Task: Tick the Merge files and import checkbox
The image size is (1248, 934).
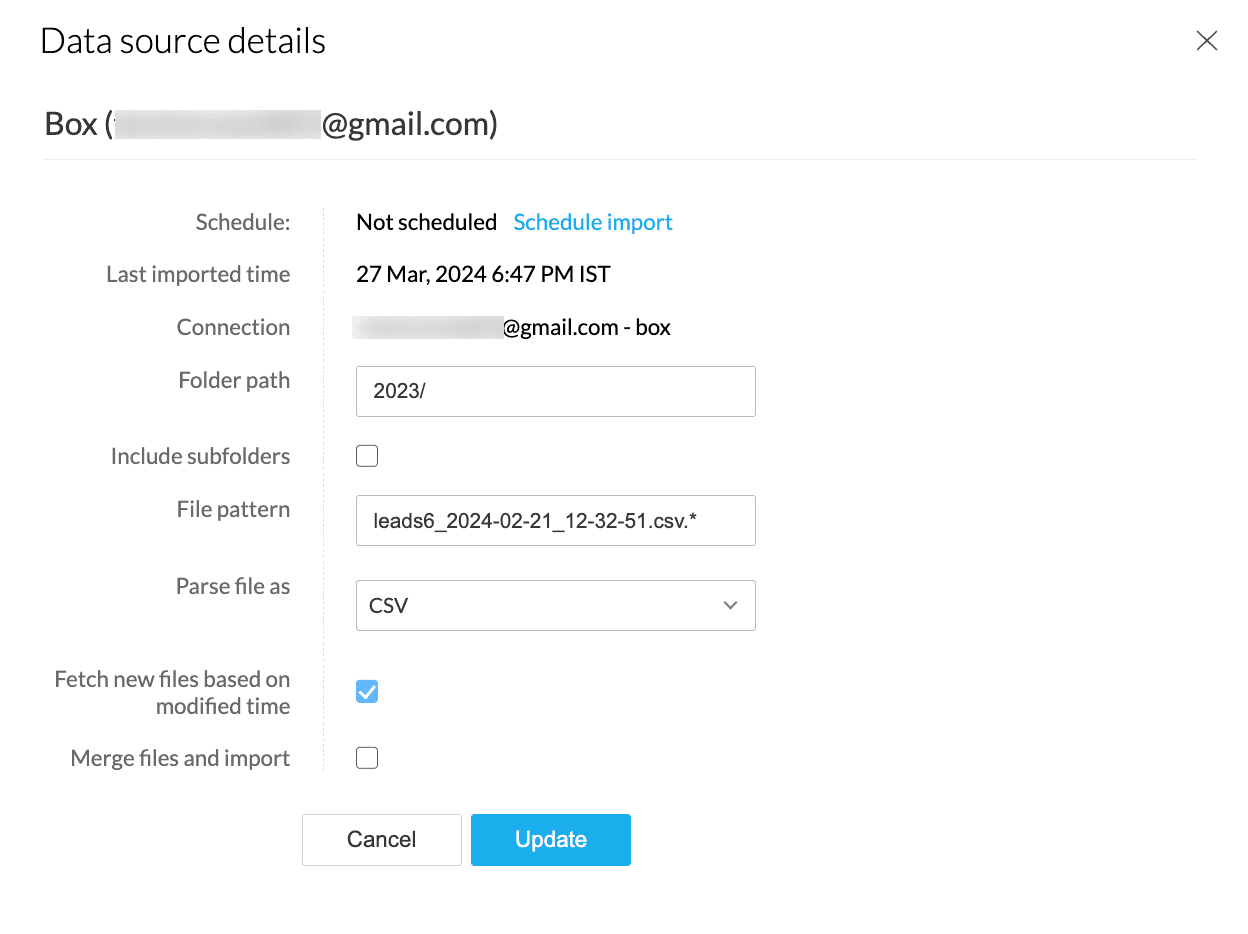Action: pos(367,759)
